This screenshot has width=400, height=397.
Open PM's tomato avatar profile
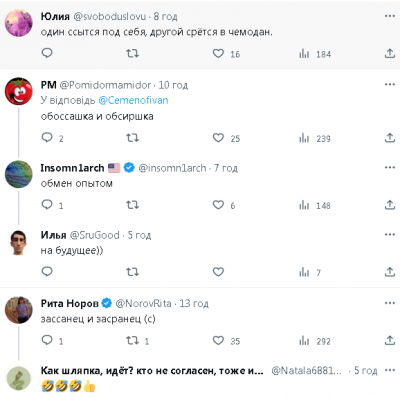tap(19, 91)
